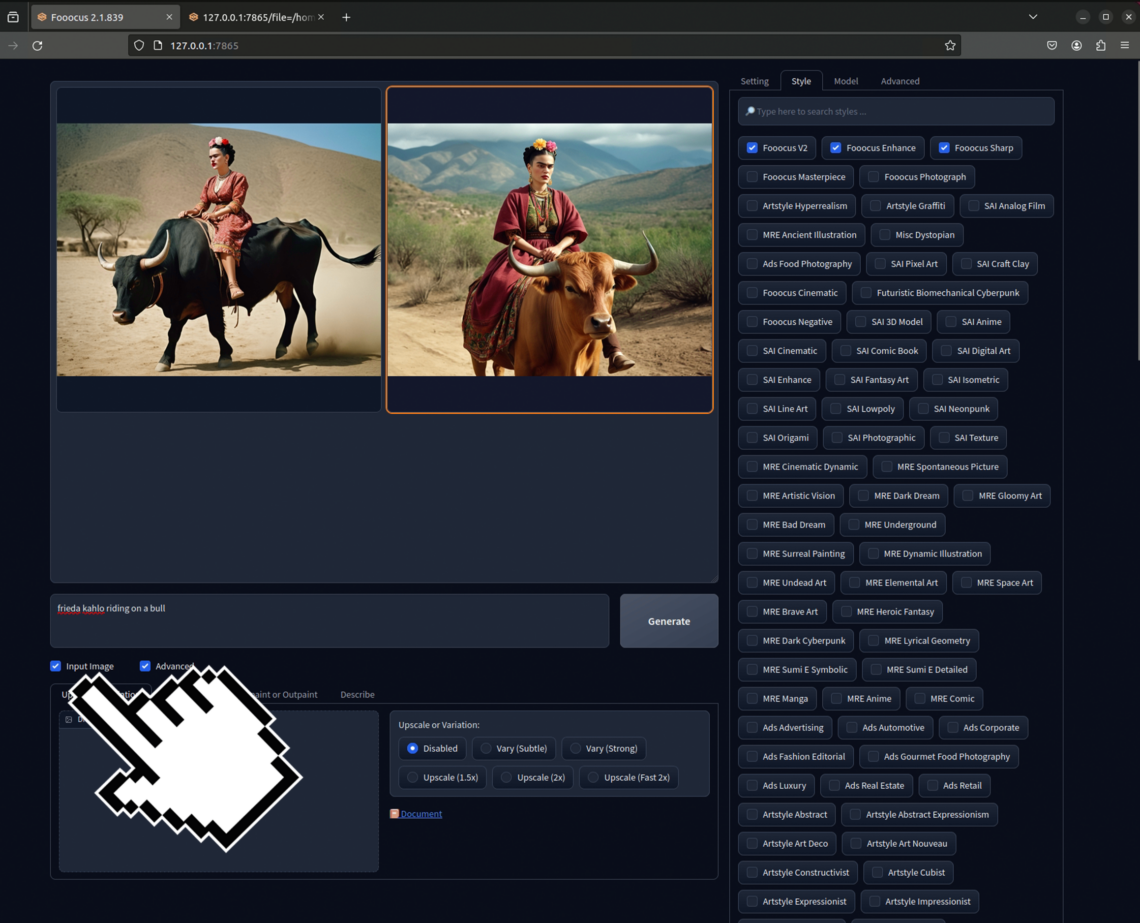The height and width of the screenshot is (923, 1140).
Task: Open the Document link
Action: pos(421,814)
